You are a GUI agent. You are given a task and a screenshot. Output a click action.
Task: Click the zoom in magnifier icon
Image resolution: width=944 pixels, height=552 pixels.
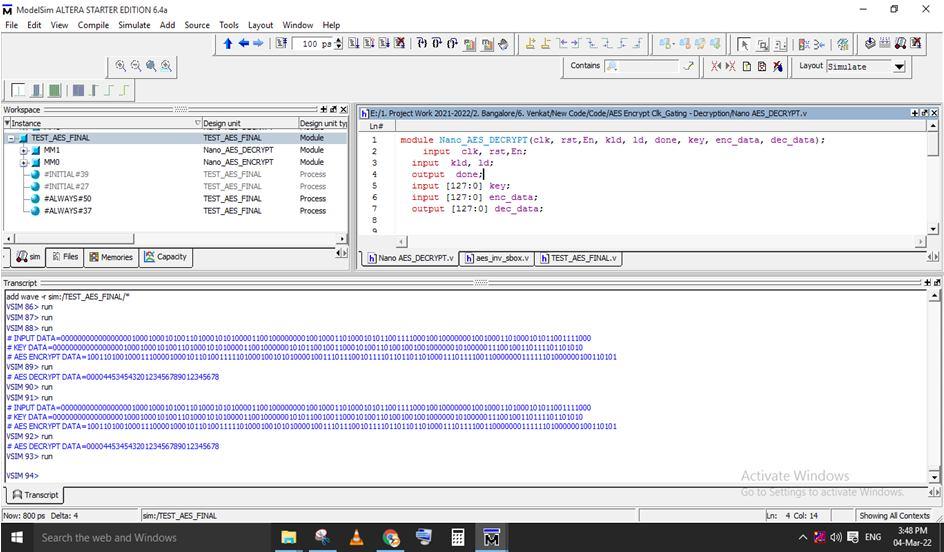pyautogui.click(x=121, y=66)
